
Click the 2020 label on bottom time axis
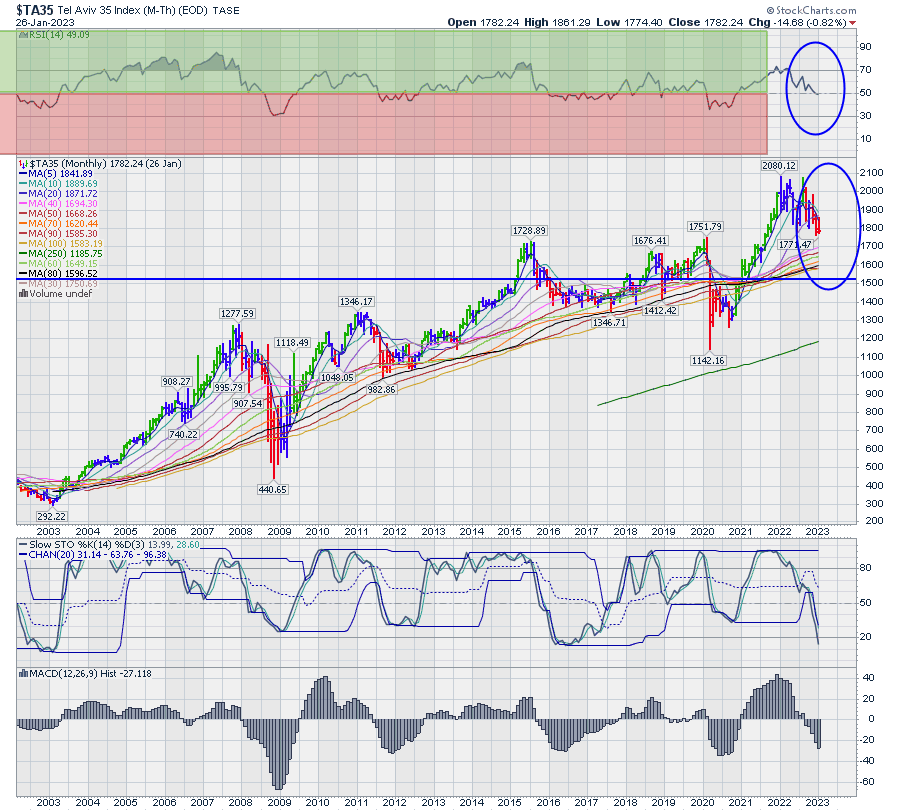(703, 802)
